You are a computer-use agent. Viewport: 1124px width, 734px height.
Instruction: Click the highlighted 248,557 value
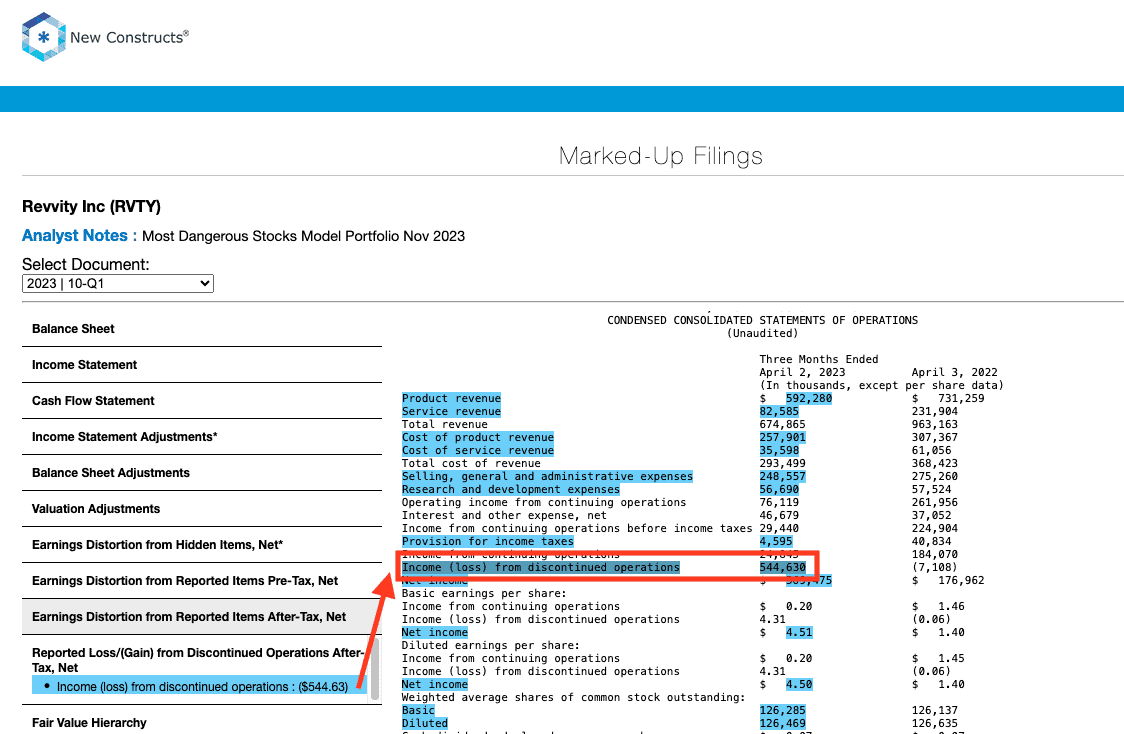click(x=782, y=476)
